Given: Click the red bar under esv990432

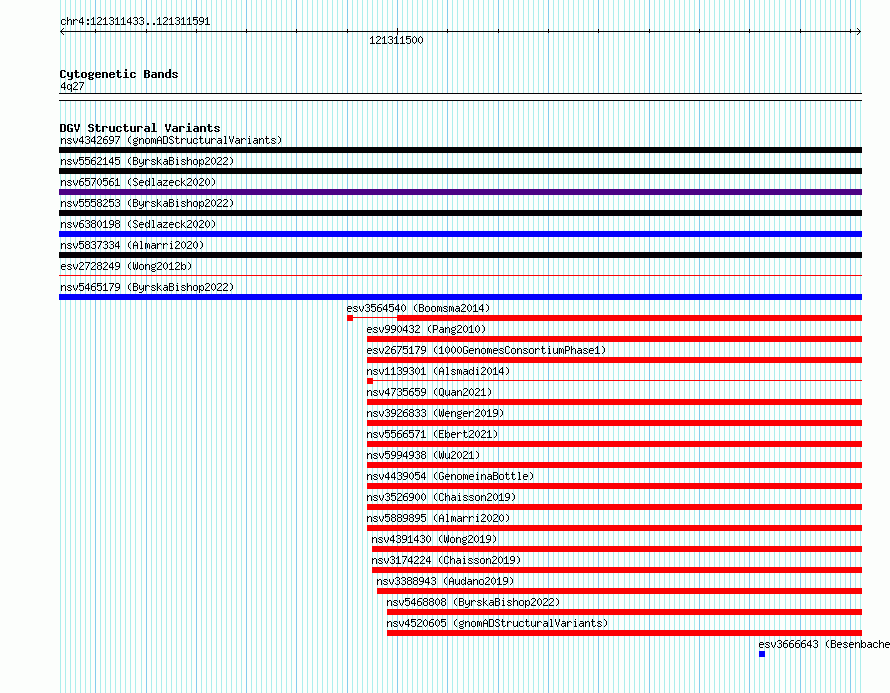Looking at the screenshot, I should click(x=614, y=339).
